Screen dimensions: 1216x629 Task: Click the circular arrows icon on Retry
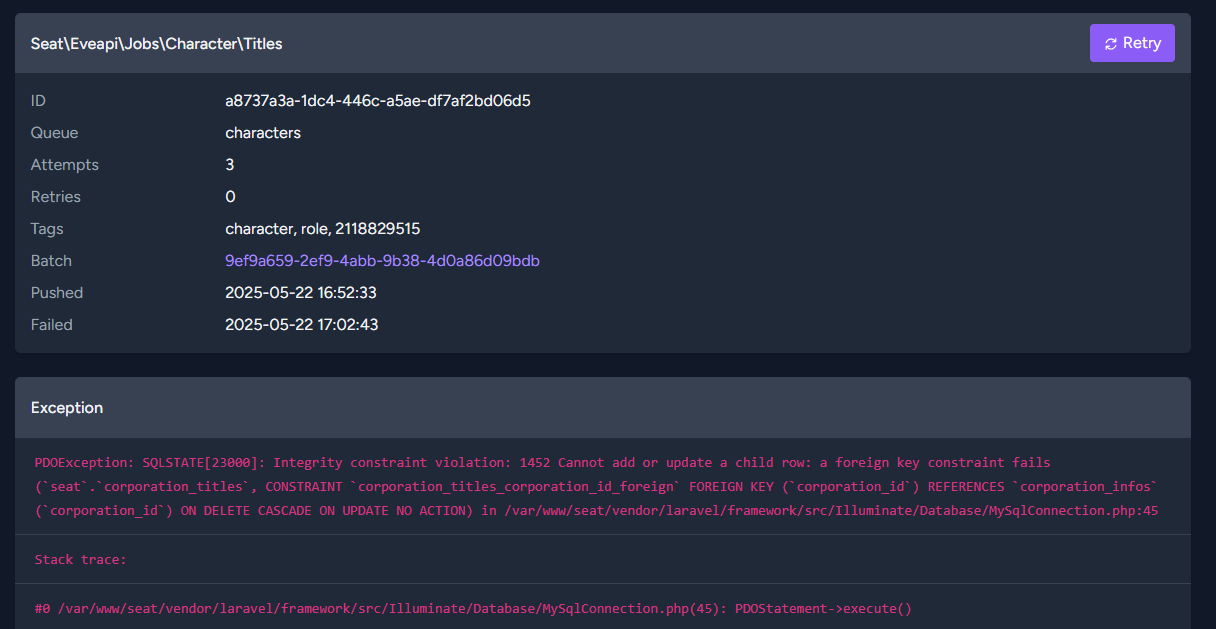(1110, 43)
